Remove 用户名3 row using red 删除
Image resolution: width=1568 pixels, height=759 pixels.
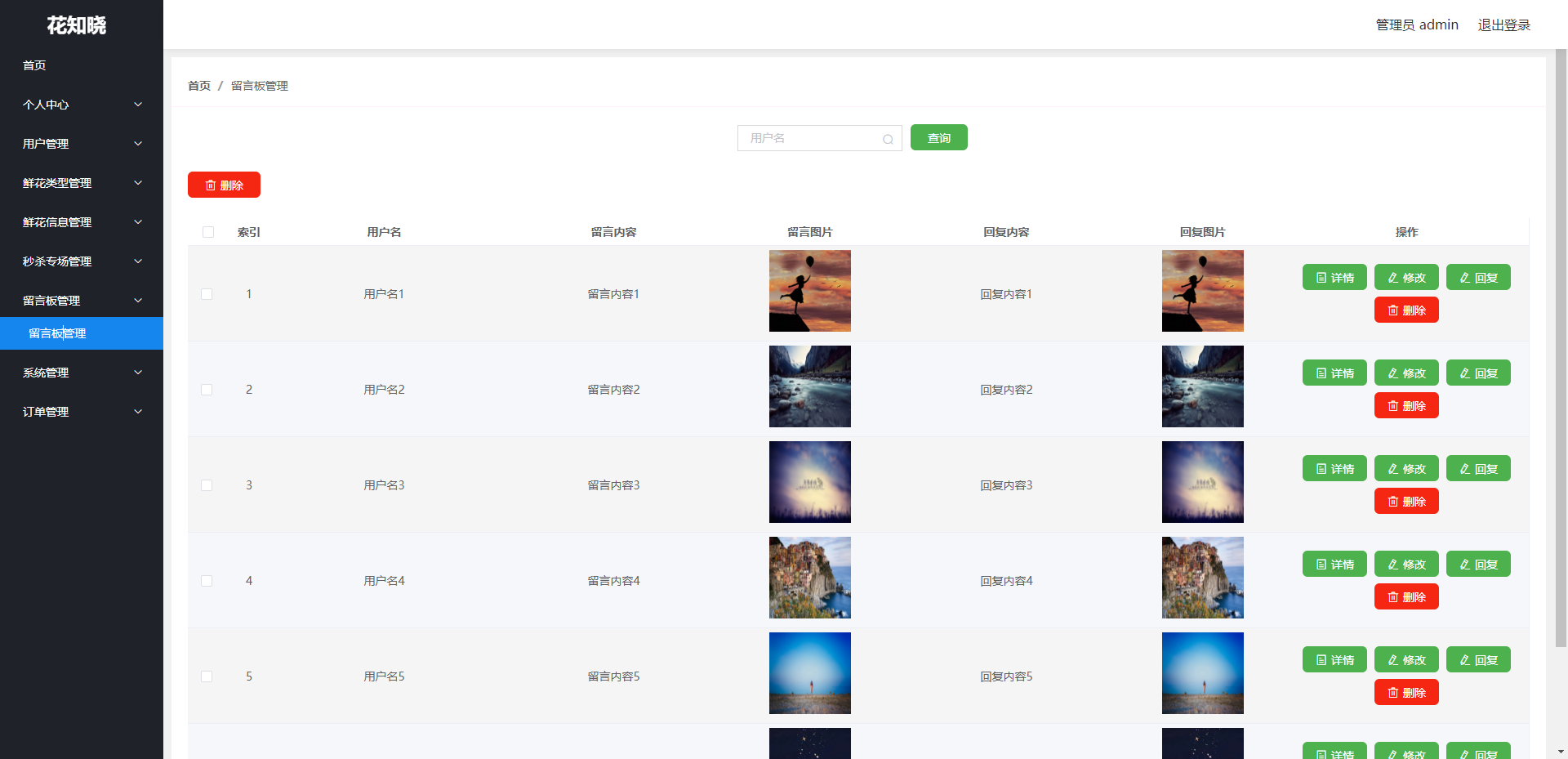pyautogui.click(x=1406, y=502)
